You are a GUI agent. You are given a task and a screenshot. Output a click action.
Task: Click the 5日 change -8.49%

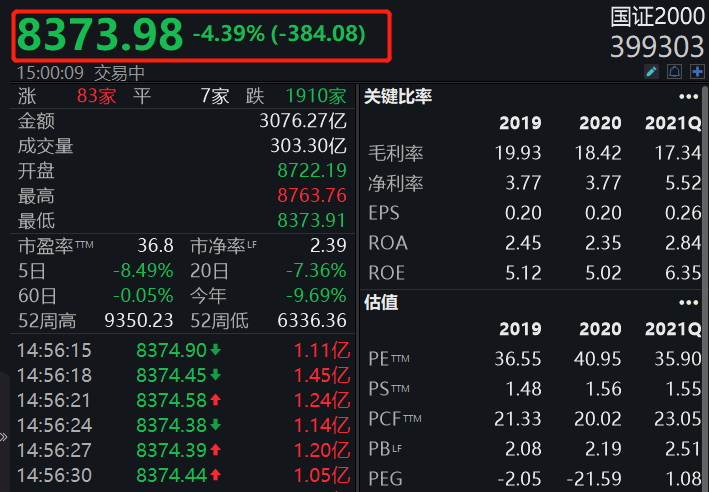(x=143, y=271)
